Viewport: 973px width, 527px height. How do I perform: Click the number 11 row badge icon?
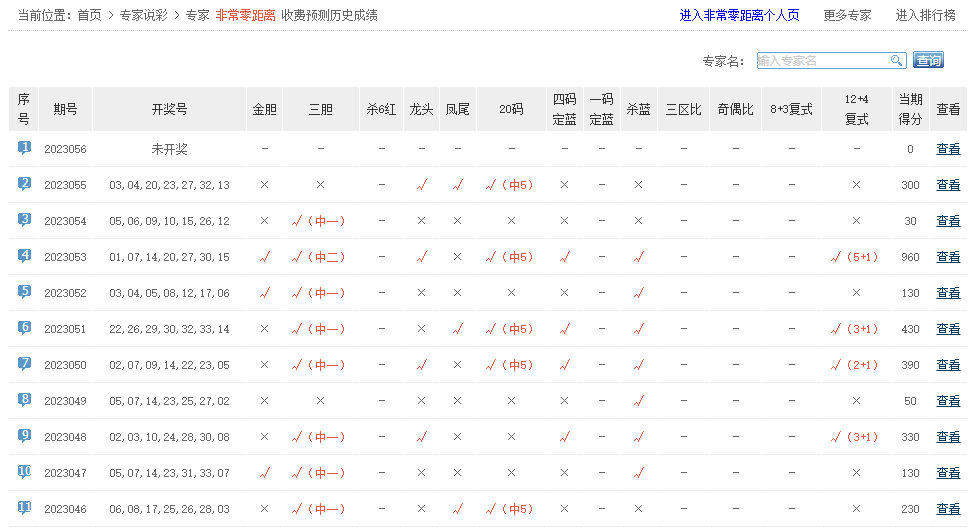tap(24, 508)
